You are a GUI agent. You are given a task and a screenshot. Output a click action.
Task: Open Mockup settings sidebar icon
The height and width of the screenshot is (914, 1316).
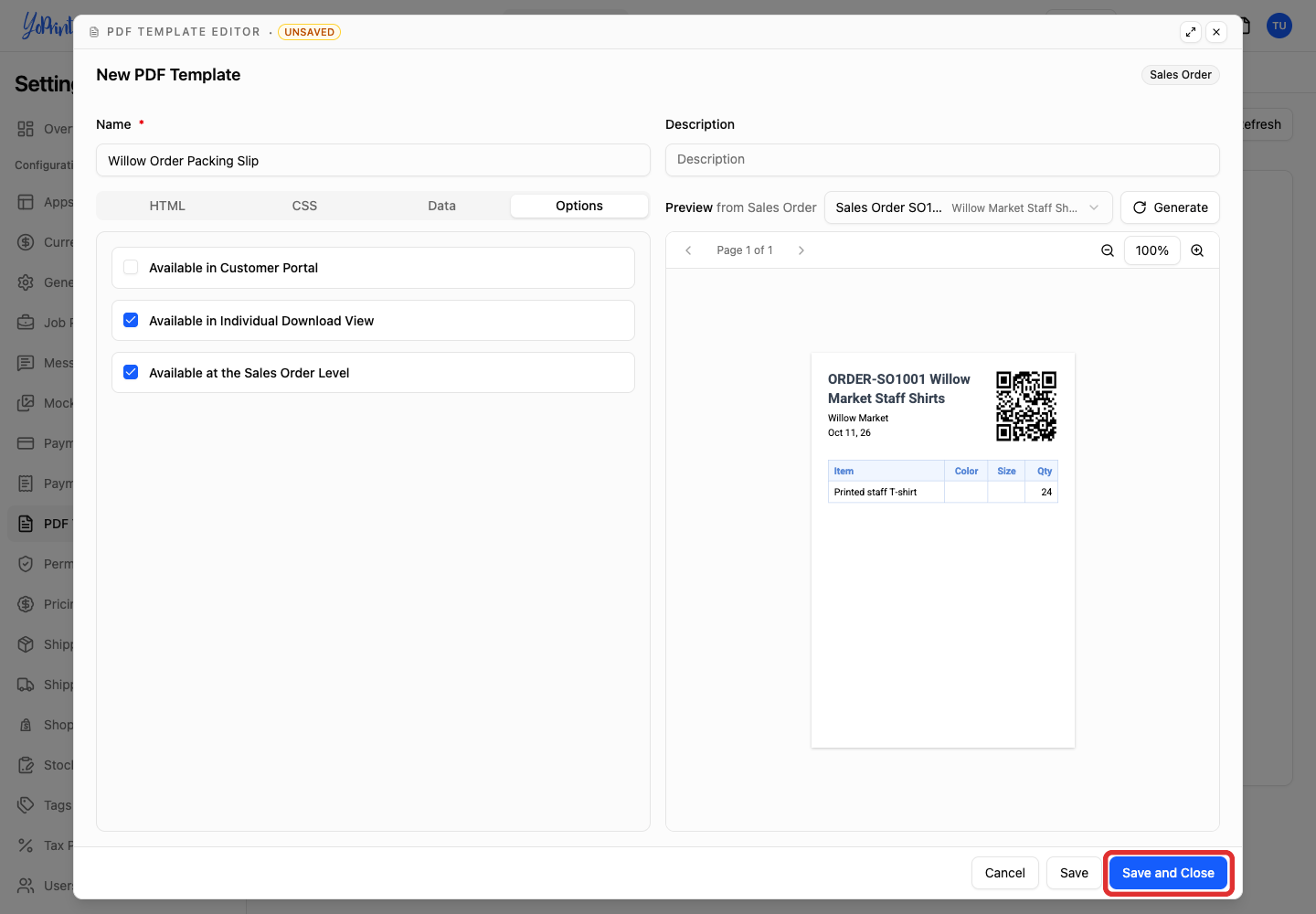pos(26,403)
